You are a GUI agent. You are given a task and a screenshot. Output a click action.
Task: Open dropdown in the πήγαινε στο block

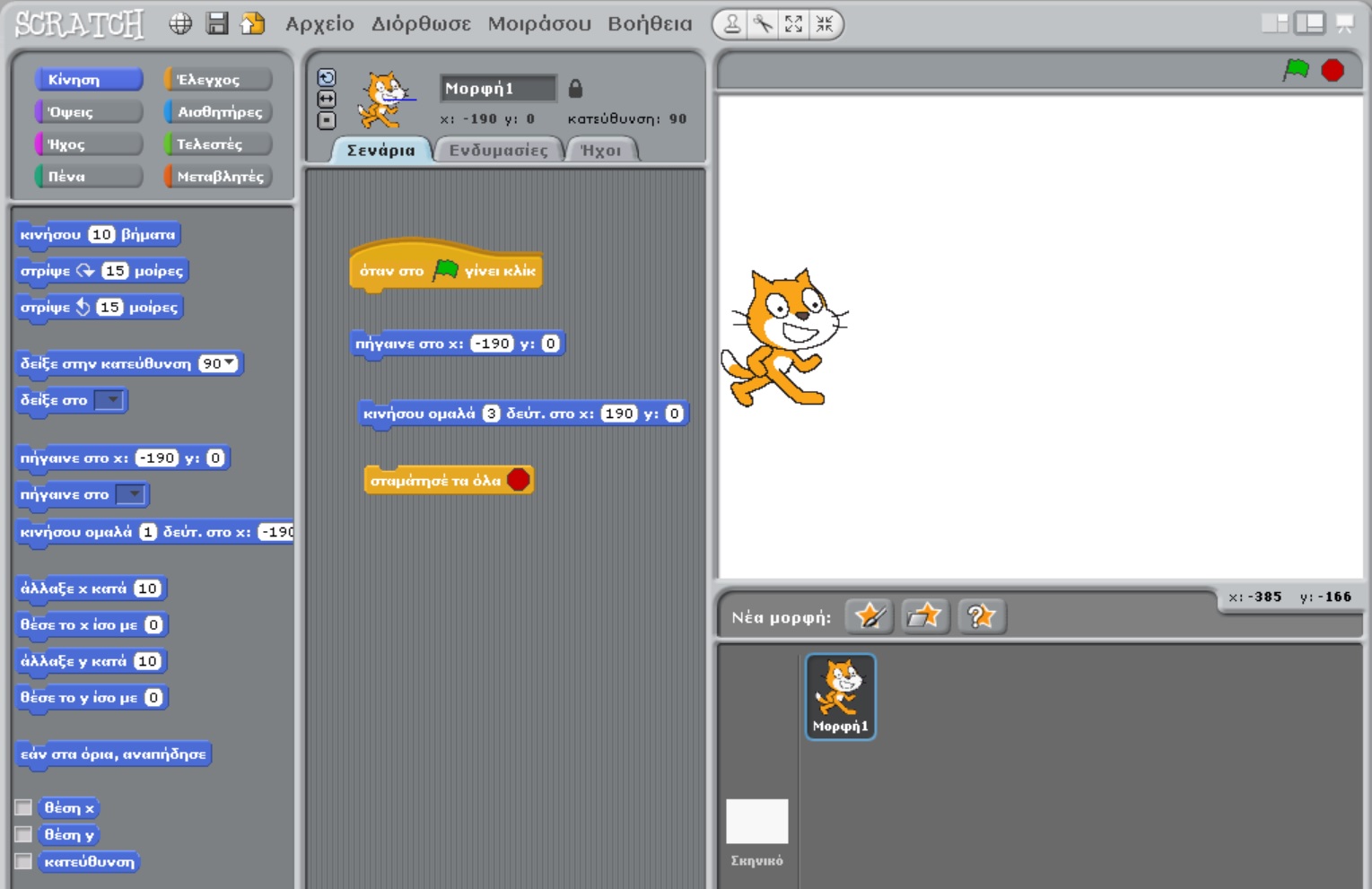[x=131, y=494]
